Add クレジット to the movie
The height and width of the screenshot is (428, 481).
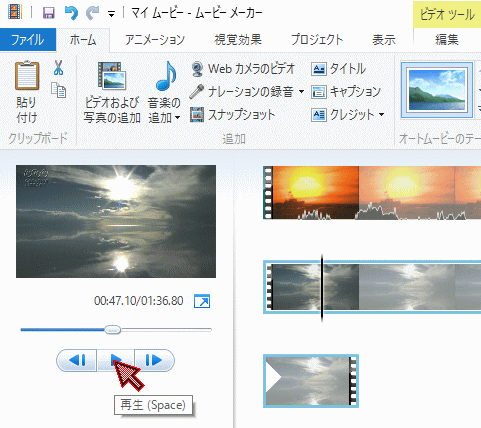pos(343,115)
